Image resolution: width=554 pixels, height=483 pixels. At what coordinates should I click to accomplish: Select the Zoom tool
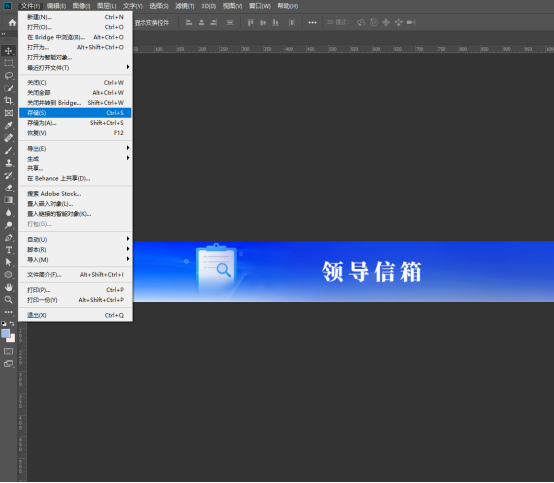[8, 300]
